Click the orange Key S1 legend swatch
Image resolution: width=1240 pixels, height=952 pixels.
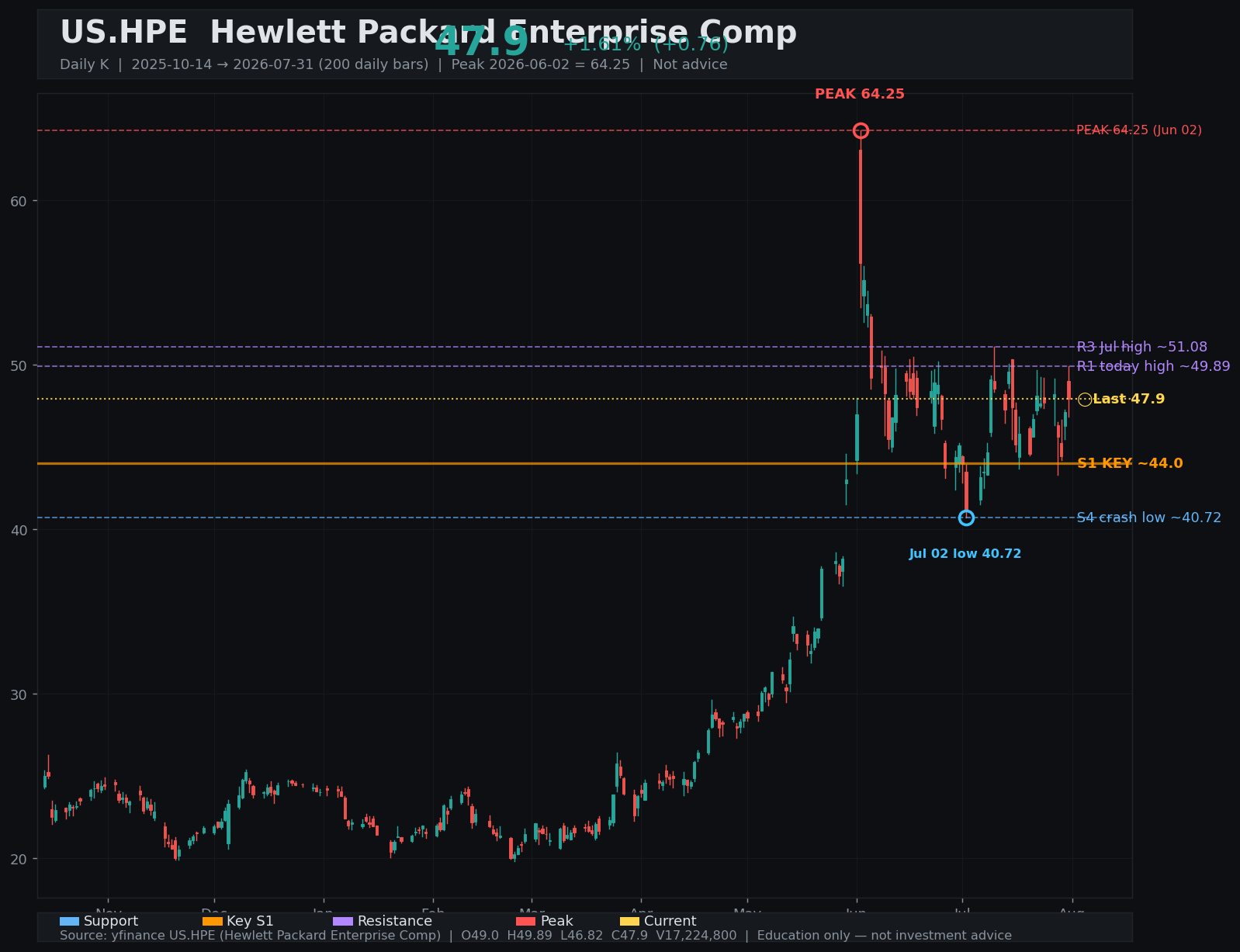tap(212, 922)
